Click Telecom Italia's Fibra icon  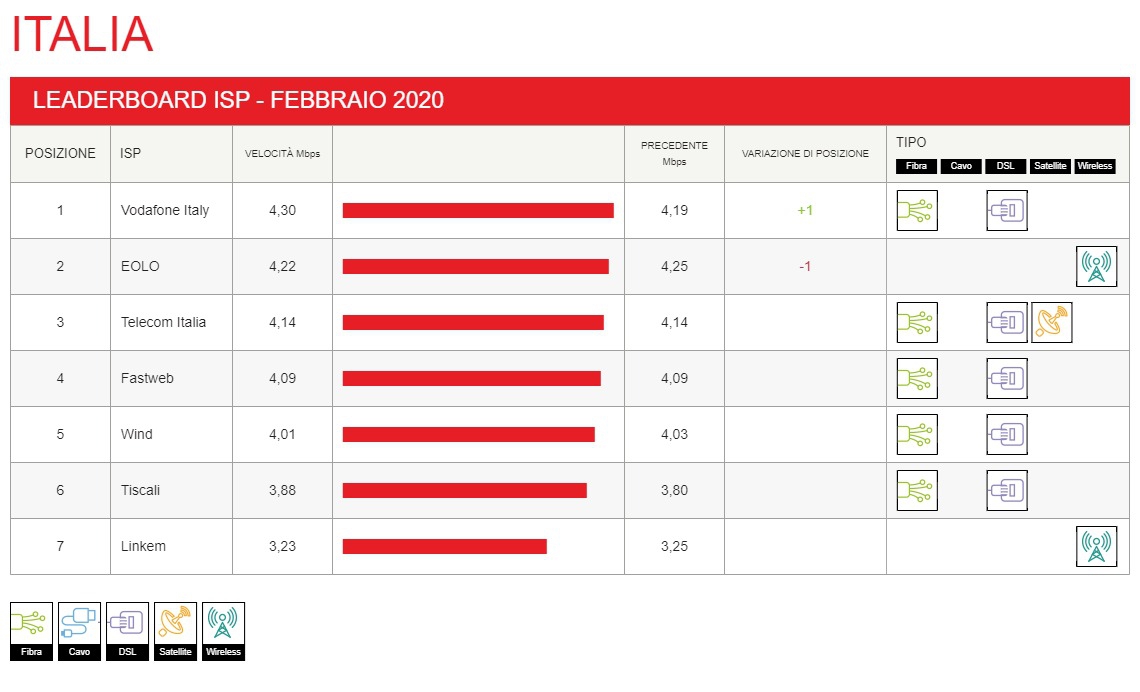tap(917, 322)
